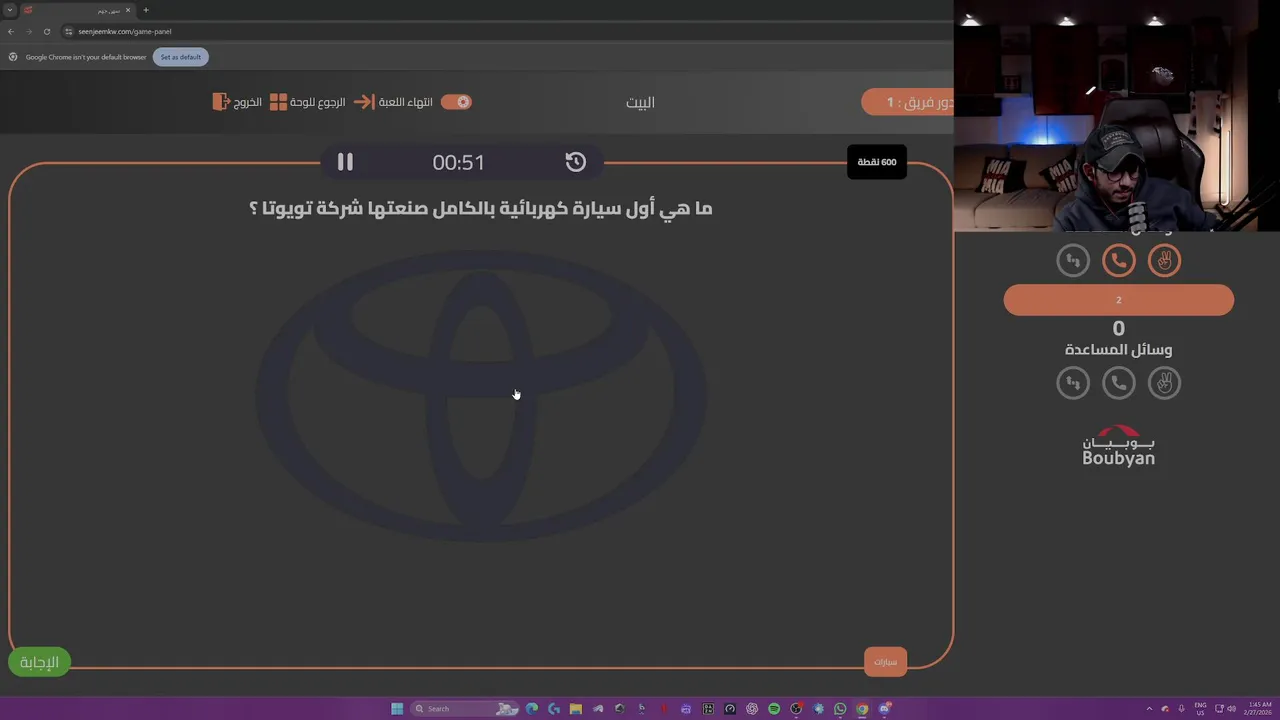
Task: Reload the page in Chrome
Action: coord(46,31)
